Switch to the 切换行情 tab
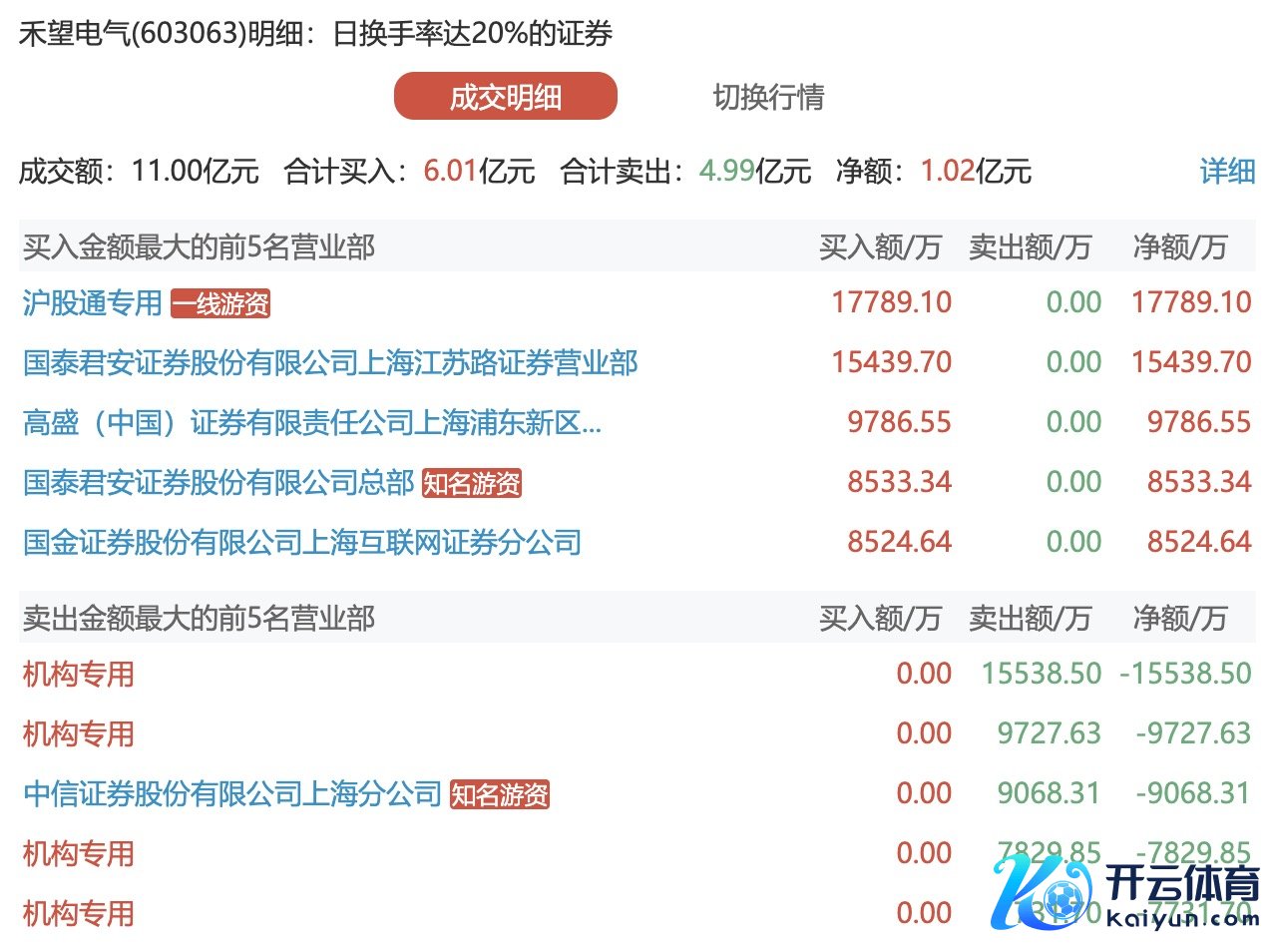The height and width of the screenshot is (952, 1275). [x=768, y=97]
